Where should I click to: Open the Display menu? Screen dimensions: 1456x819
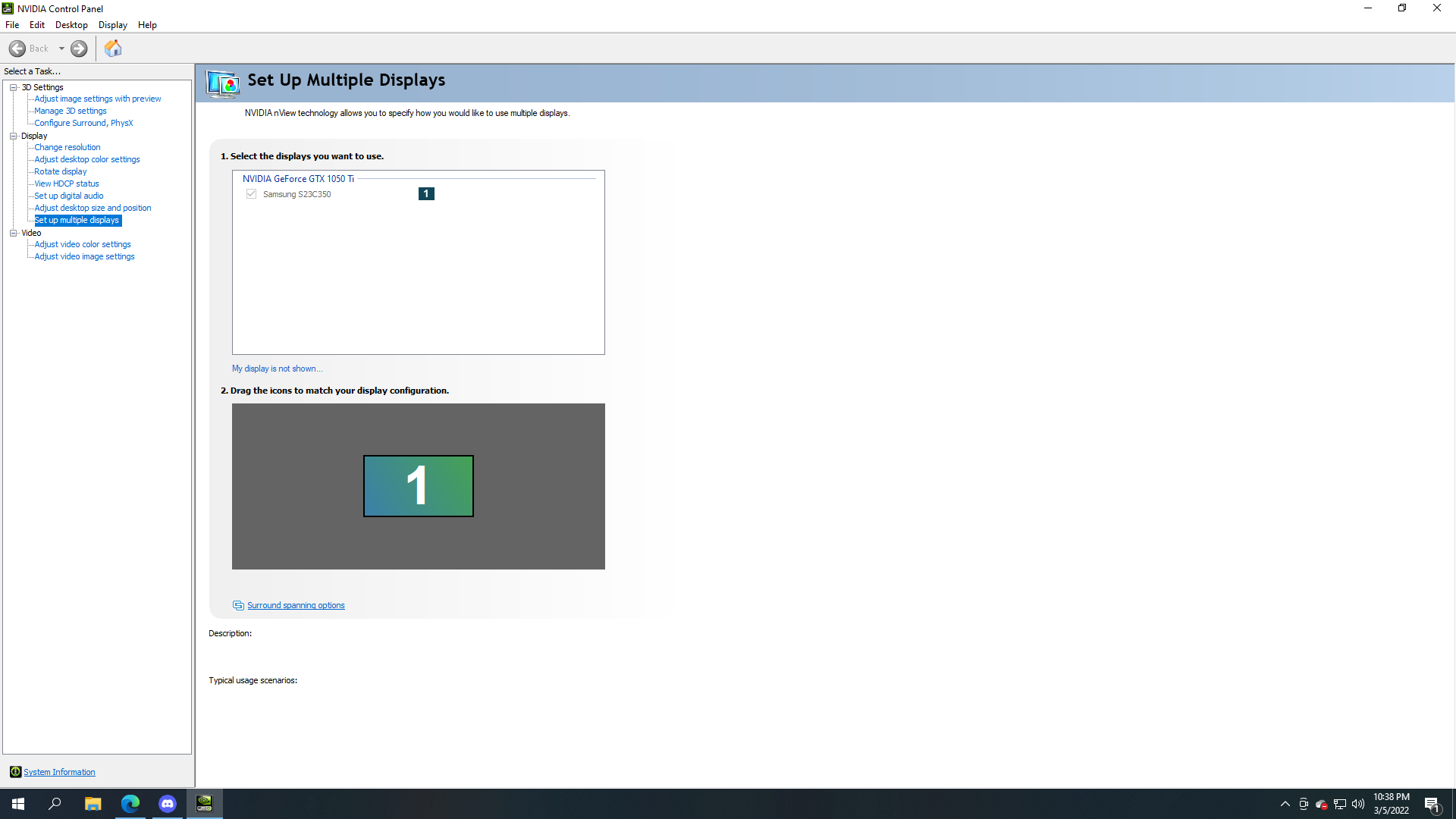click(x=113, y=25)
